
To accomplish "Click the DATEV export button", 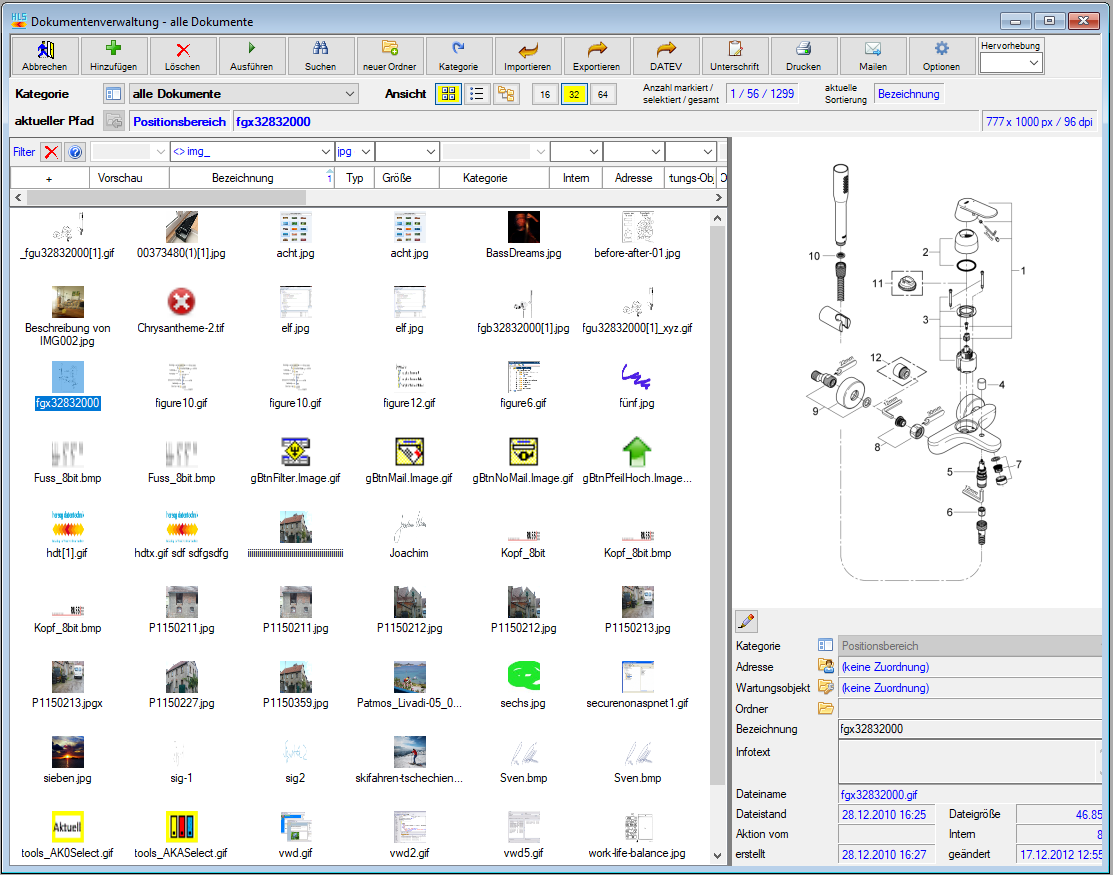I will 665,55.
